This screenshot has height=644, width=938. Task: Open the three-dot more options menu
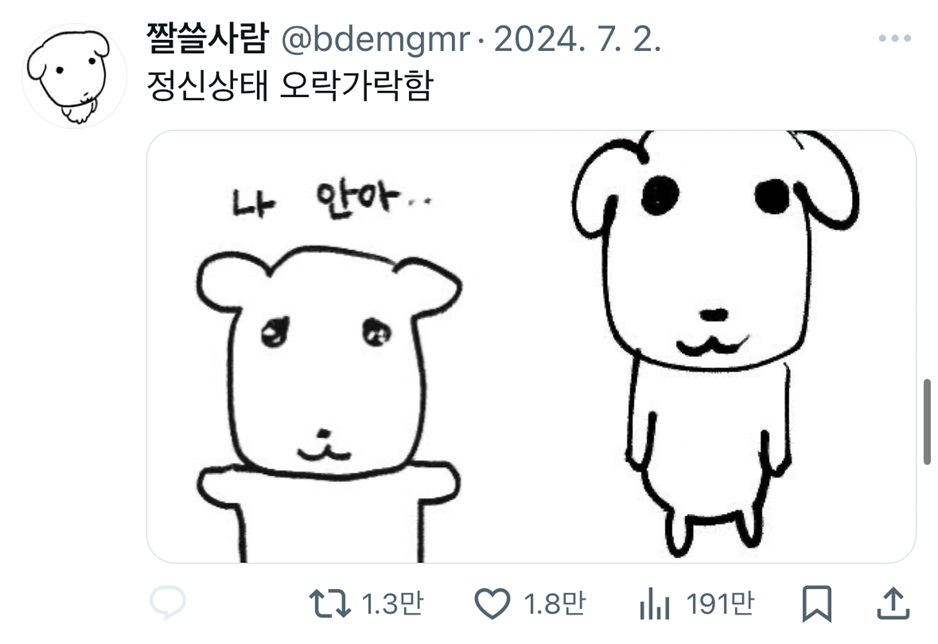895,38
